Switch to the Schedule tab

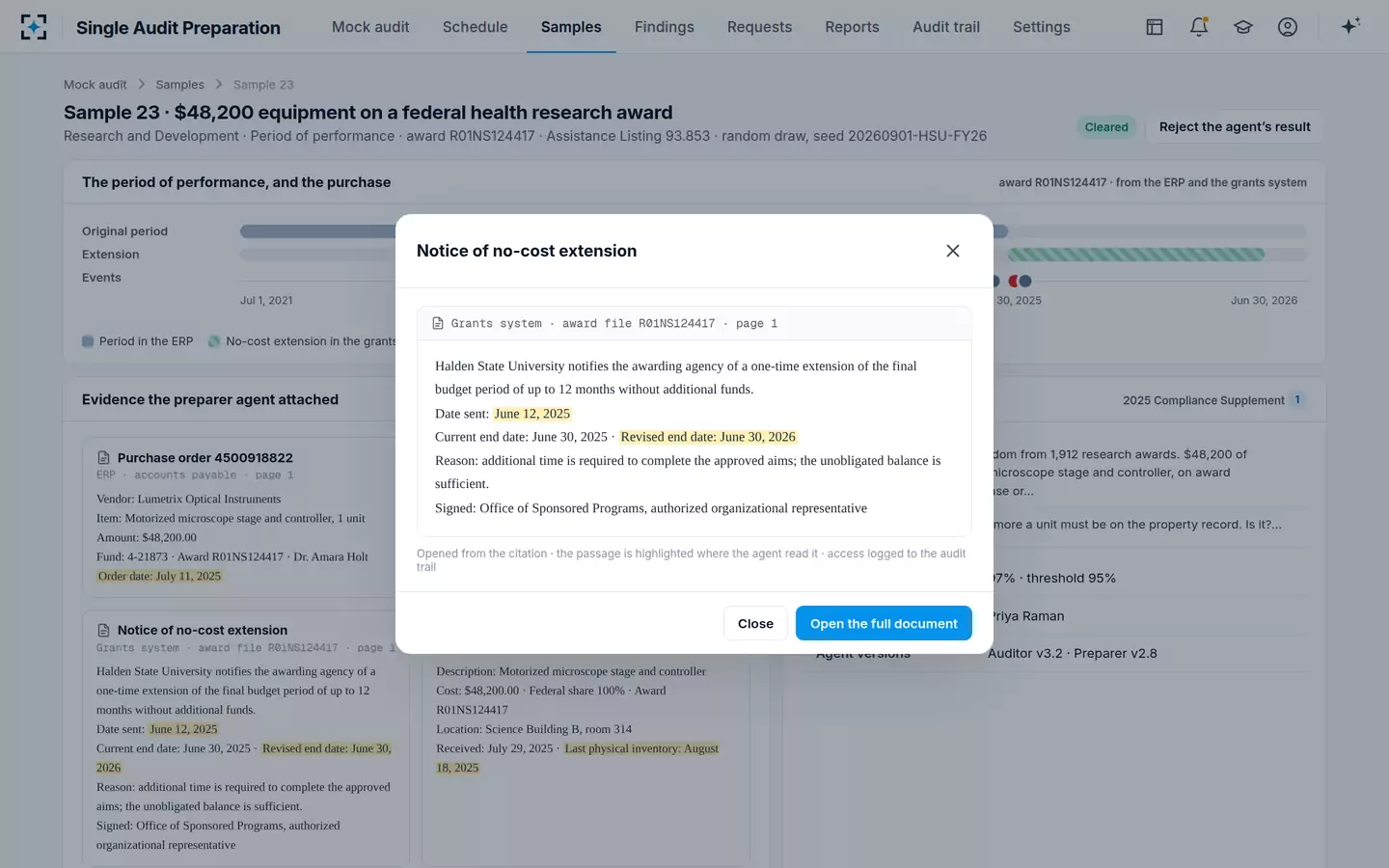click(475, 27)
